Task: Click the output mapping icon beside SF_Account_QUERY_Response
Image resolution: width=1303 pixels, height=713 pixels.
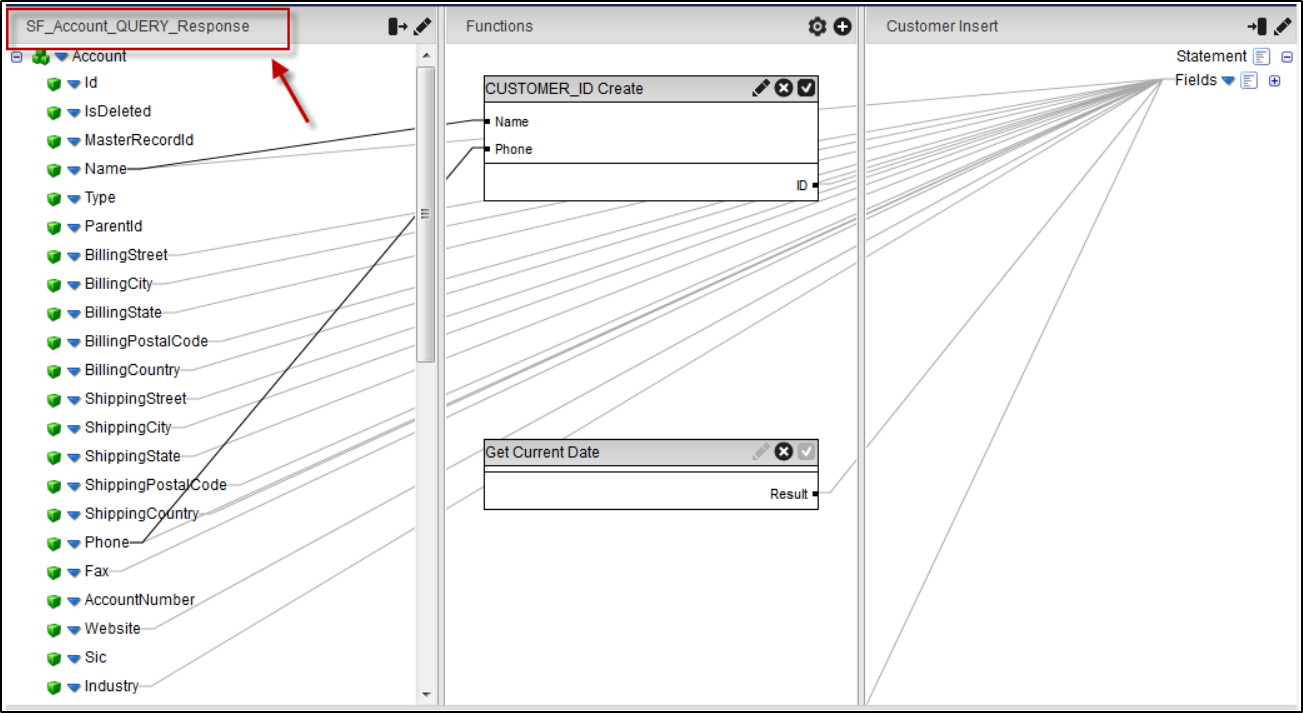Action: 395,26
